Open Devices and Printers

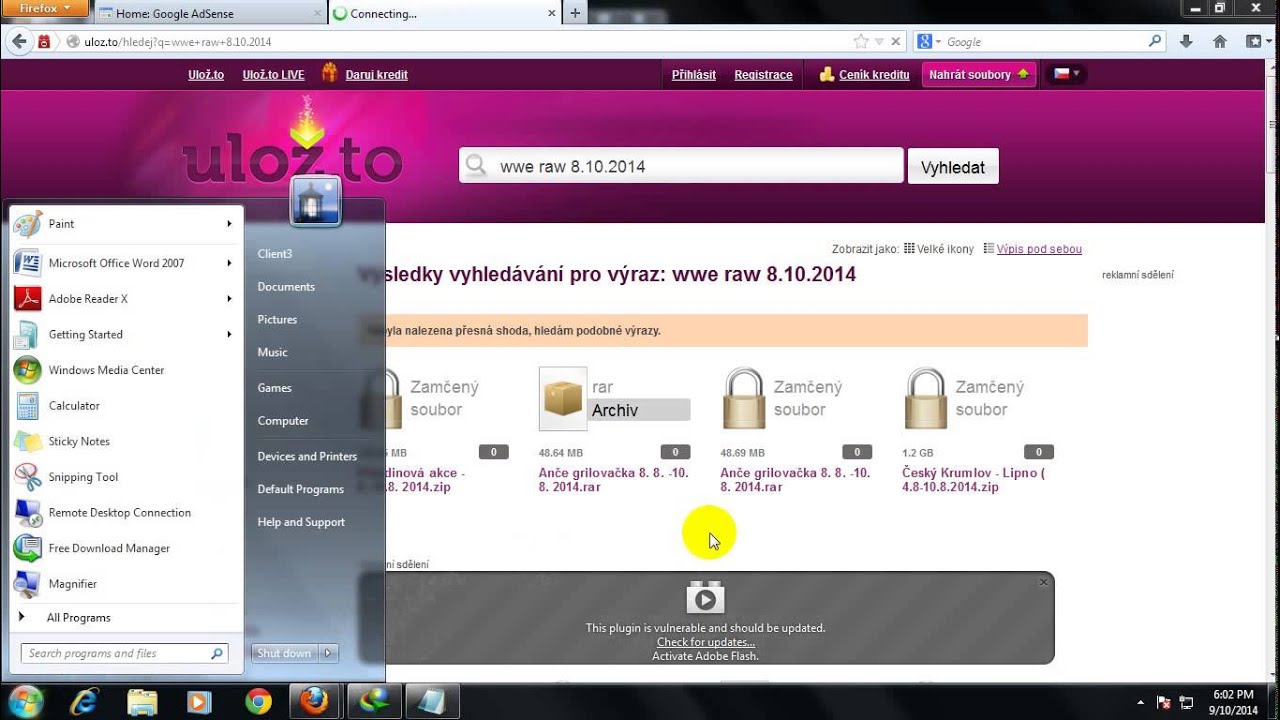click(x=307, y=456)
